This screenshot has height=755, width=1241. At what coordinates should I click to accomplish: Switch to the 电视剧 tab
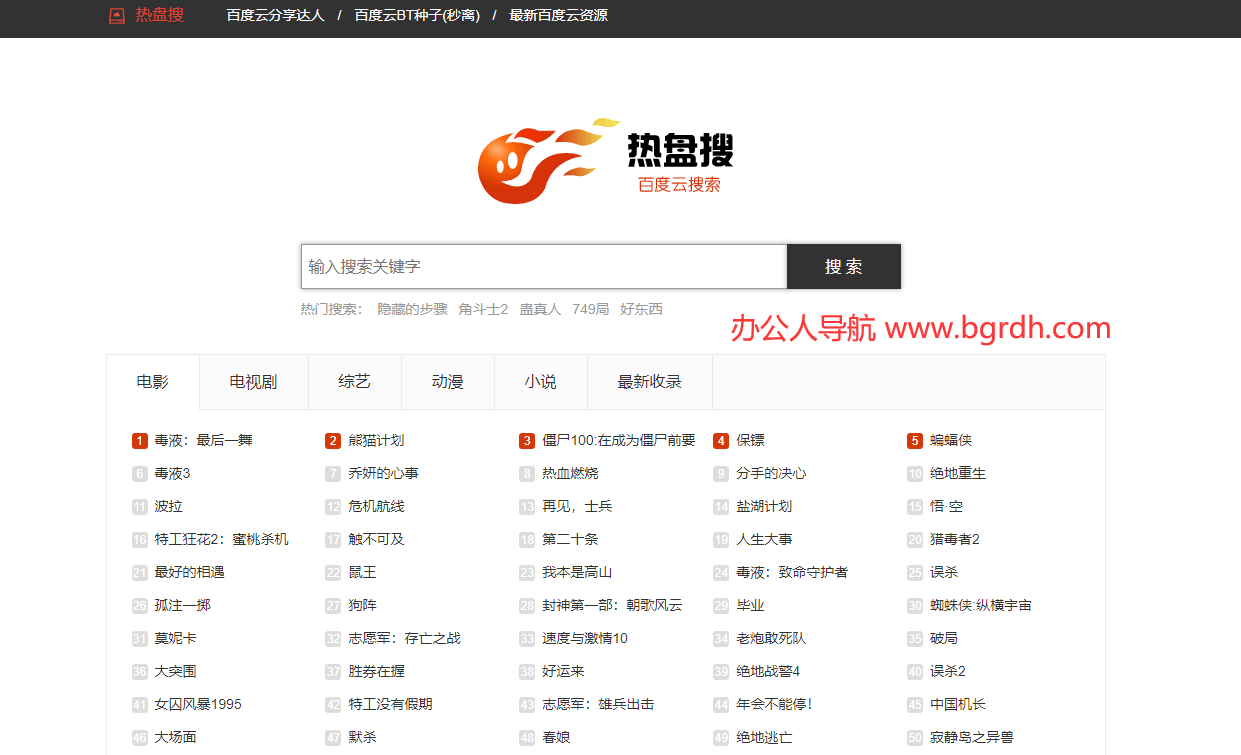point(253,382)
